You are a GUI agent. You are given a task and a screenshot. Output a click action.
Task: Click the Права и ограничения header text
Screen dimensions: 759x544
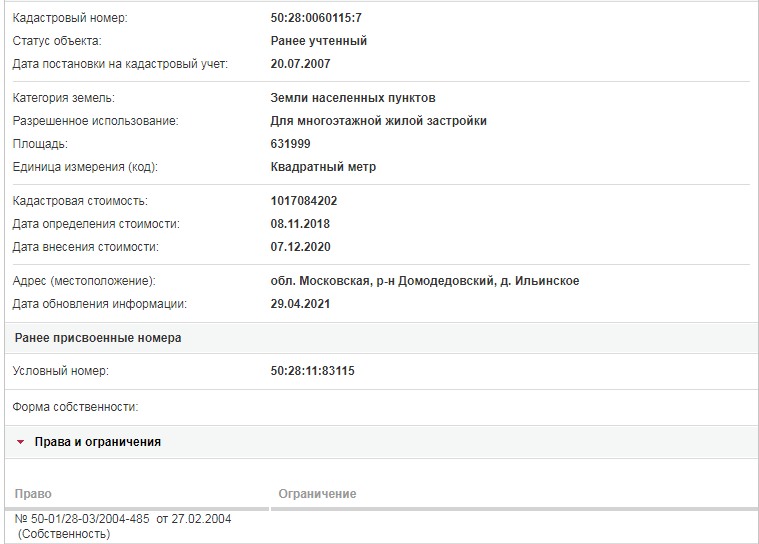point(98,442)
